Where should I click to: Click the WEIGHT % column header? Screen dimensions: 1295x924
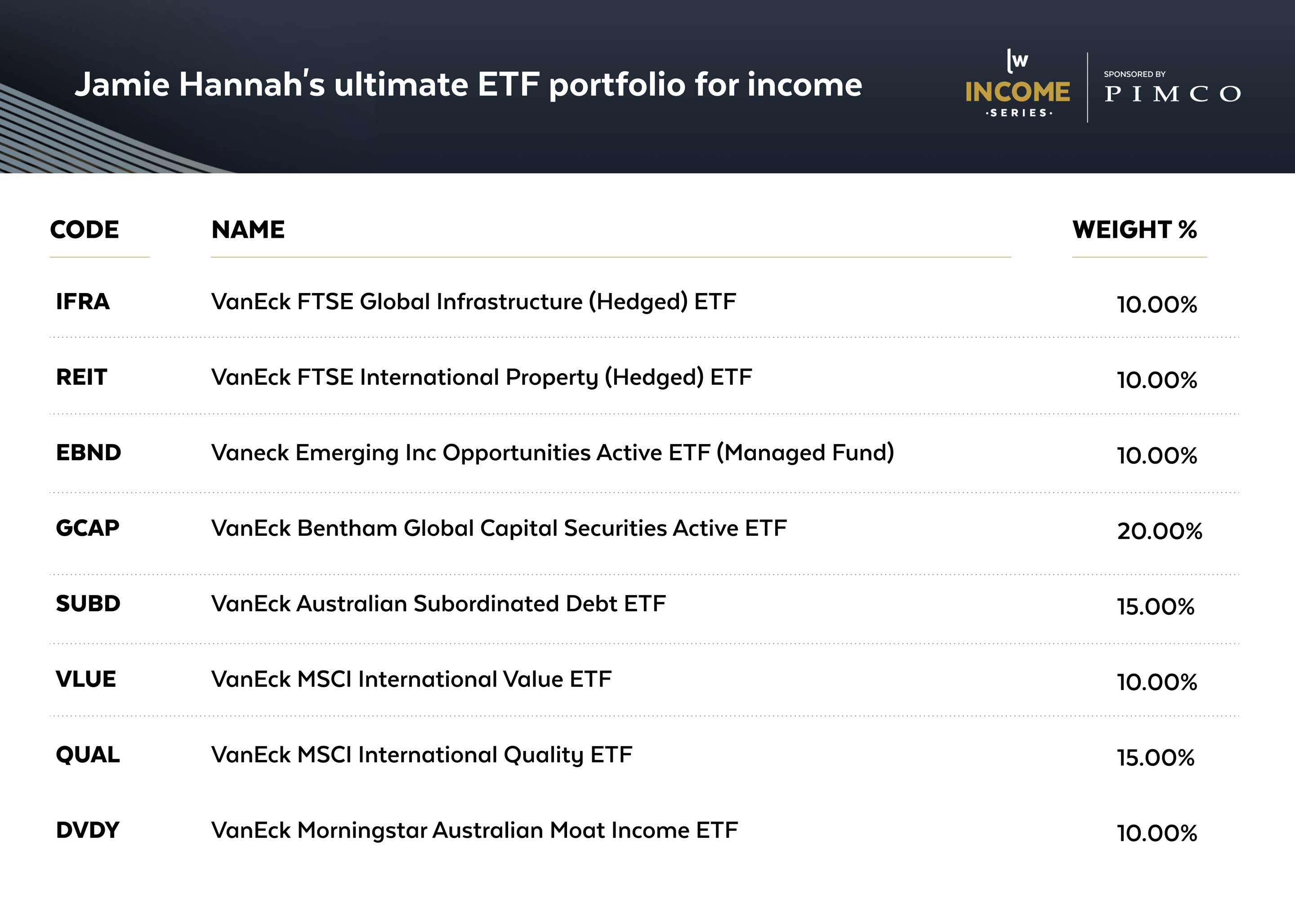[1134, 230]
